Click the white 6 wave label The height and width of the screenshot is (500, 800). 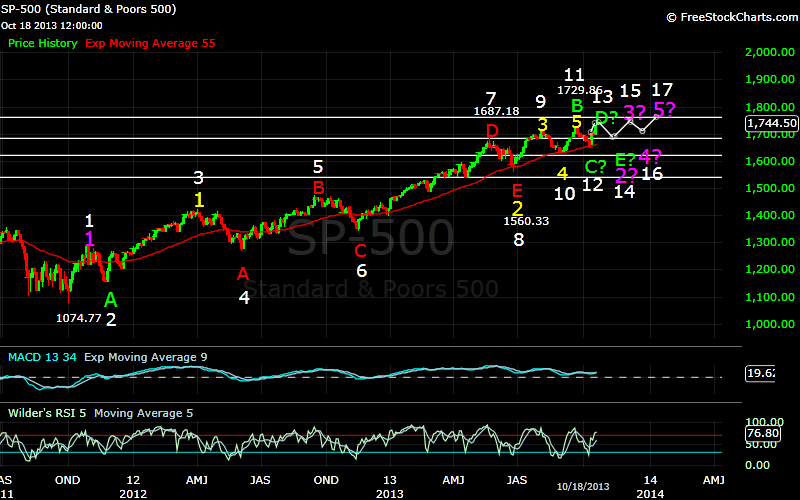tap(362, 271)
